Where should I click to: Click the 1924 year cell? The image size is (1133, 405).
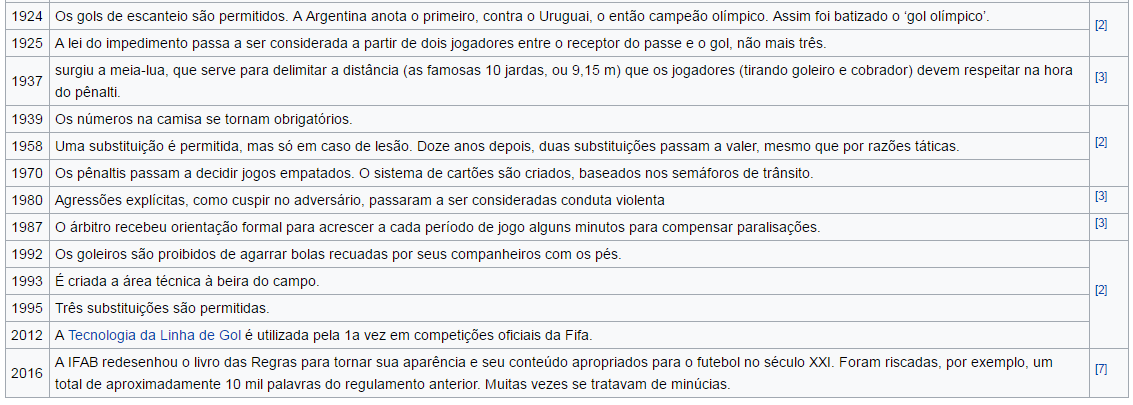(26, 17)
